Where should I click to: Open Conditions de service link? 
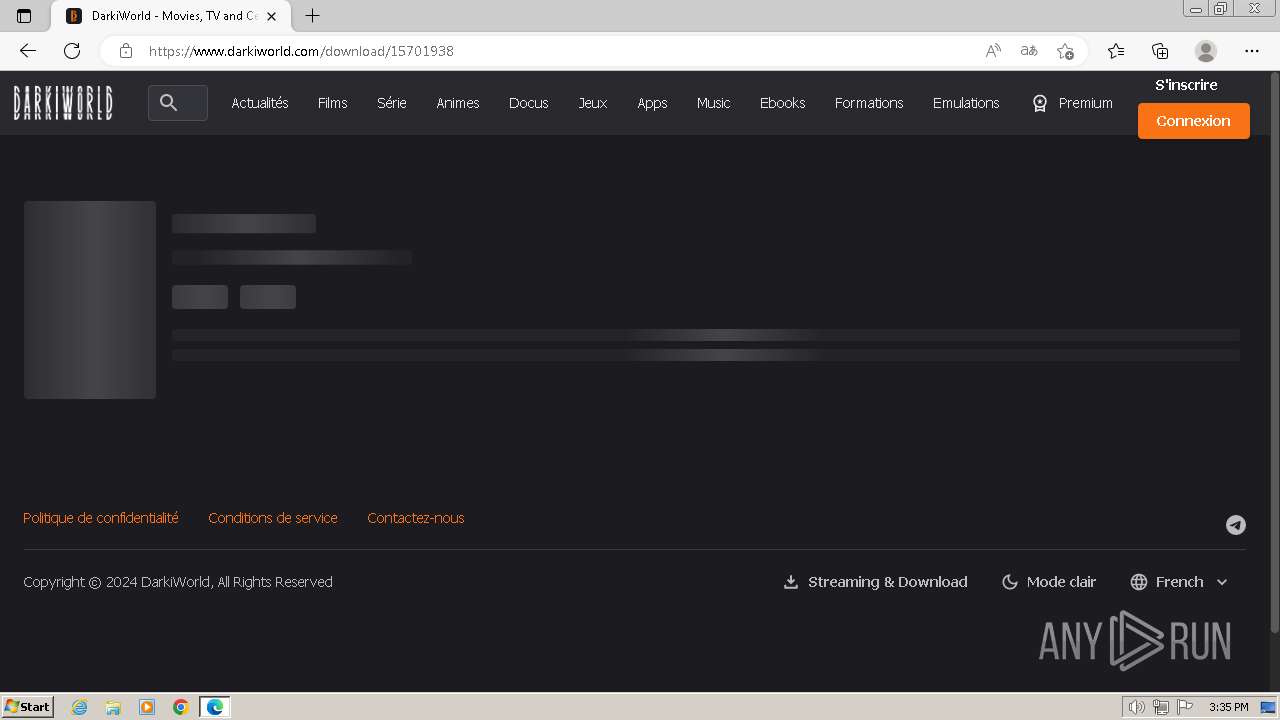point(273,518)
